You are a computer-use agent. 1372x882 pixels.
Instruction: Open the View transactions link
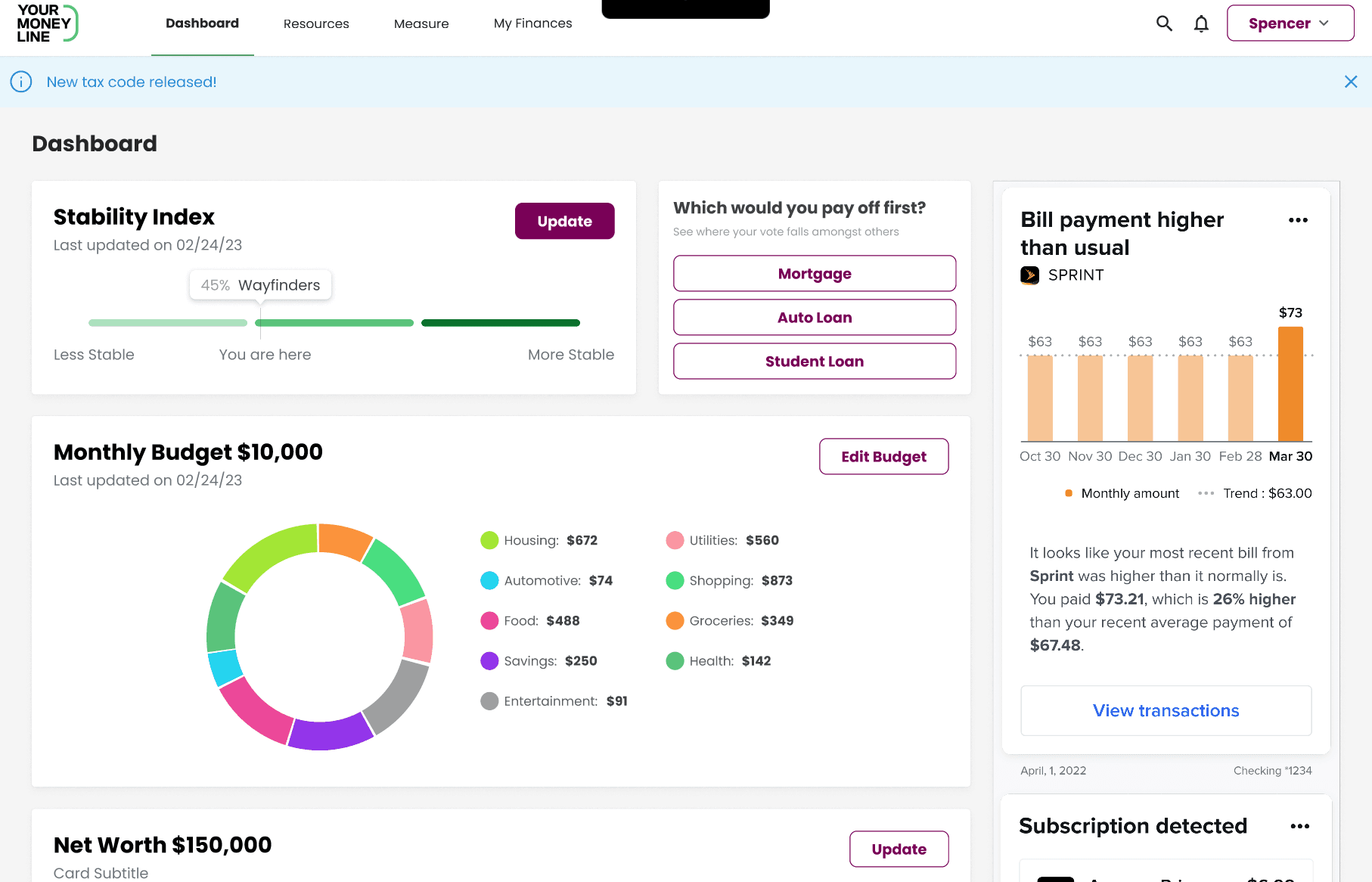click(x=1166, y=711)
